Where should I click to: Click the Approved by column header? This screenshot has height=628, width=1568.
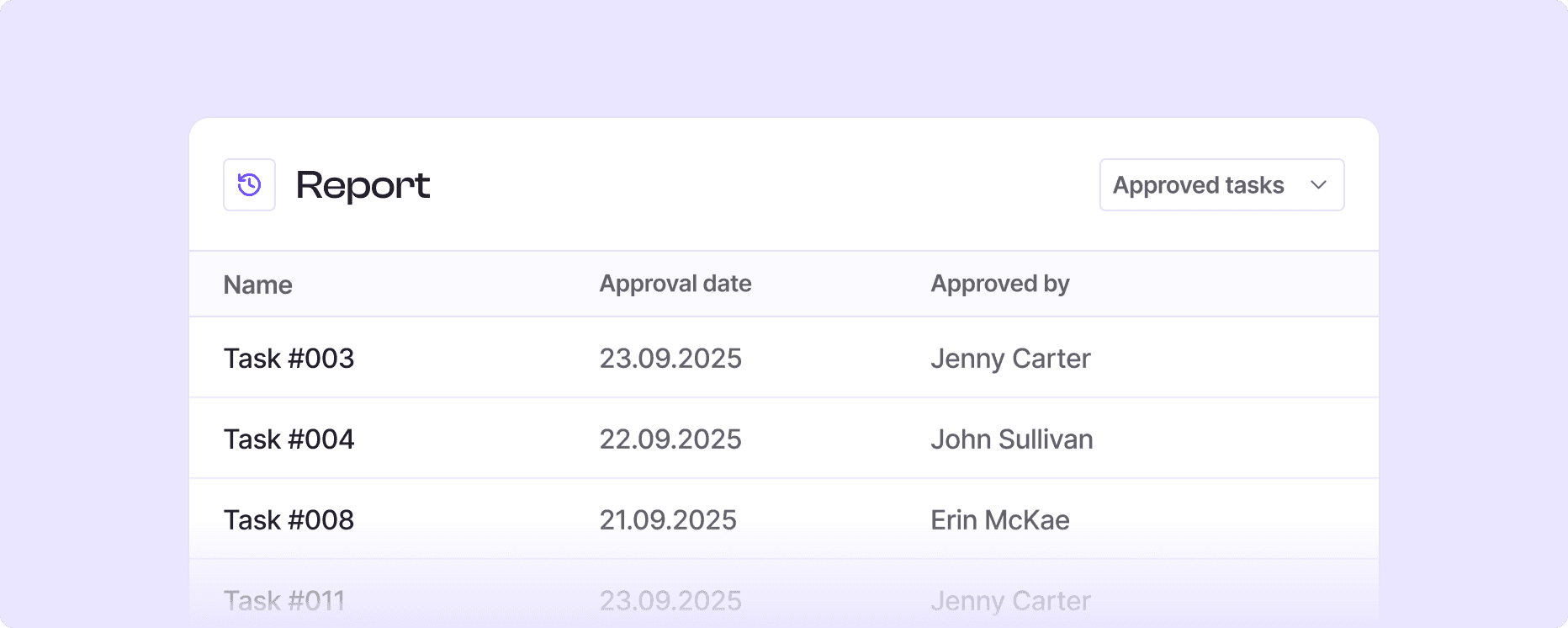[x=999, y=284]
